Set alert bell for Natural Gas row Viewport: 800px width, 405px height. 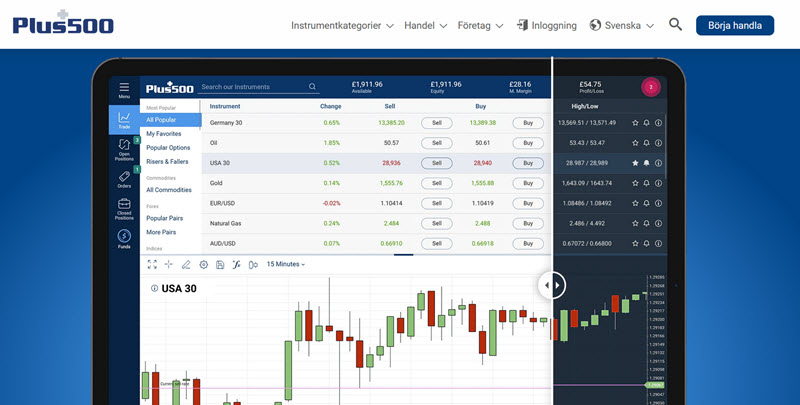coord(646,223)
